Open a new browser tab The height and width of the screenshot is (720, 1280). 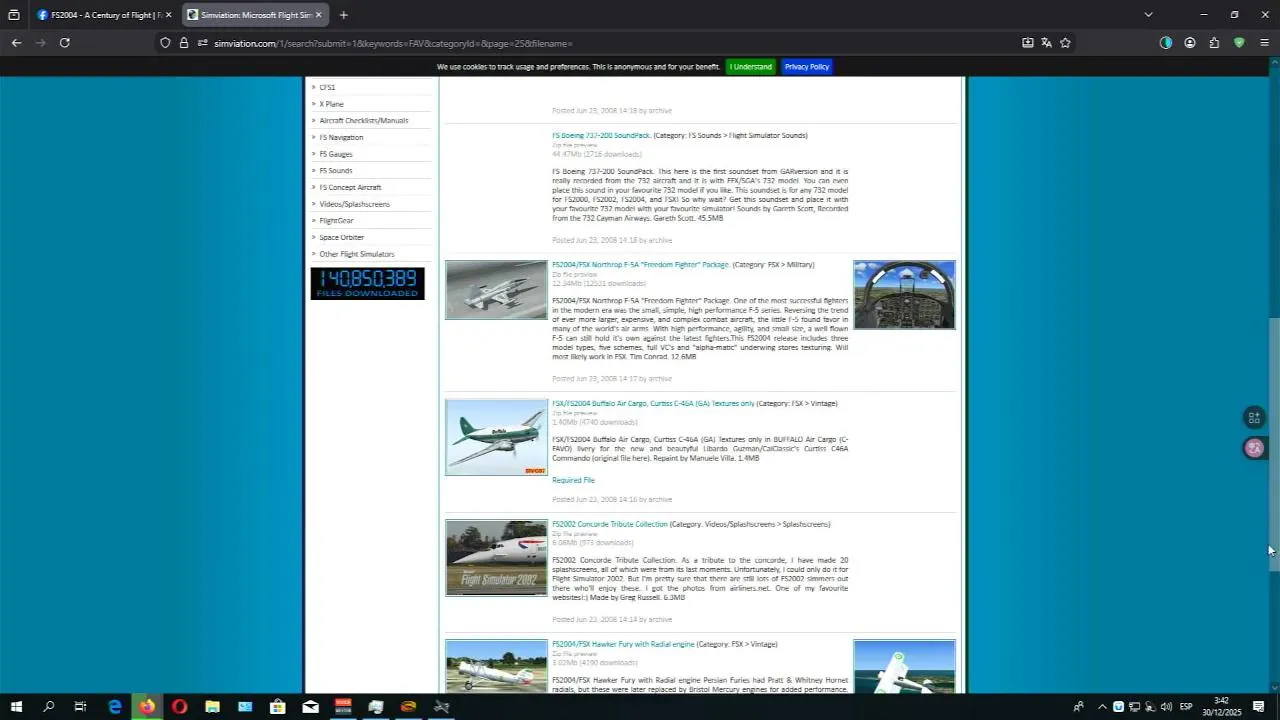pos(343,15)
